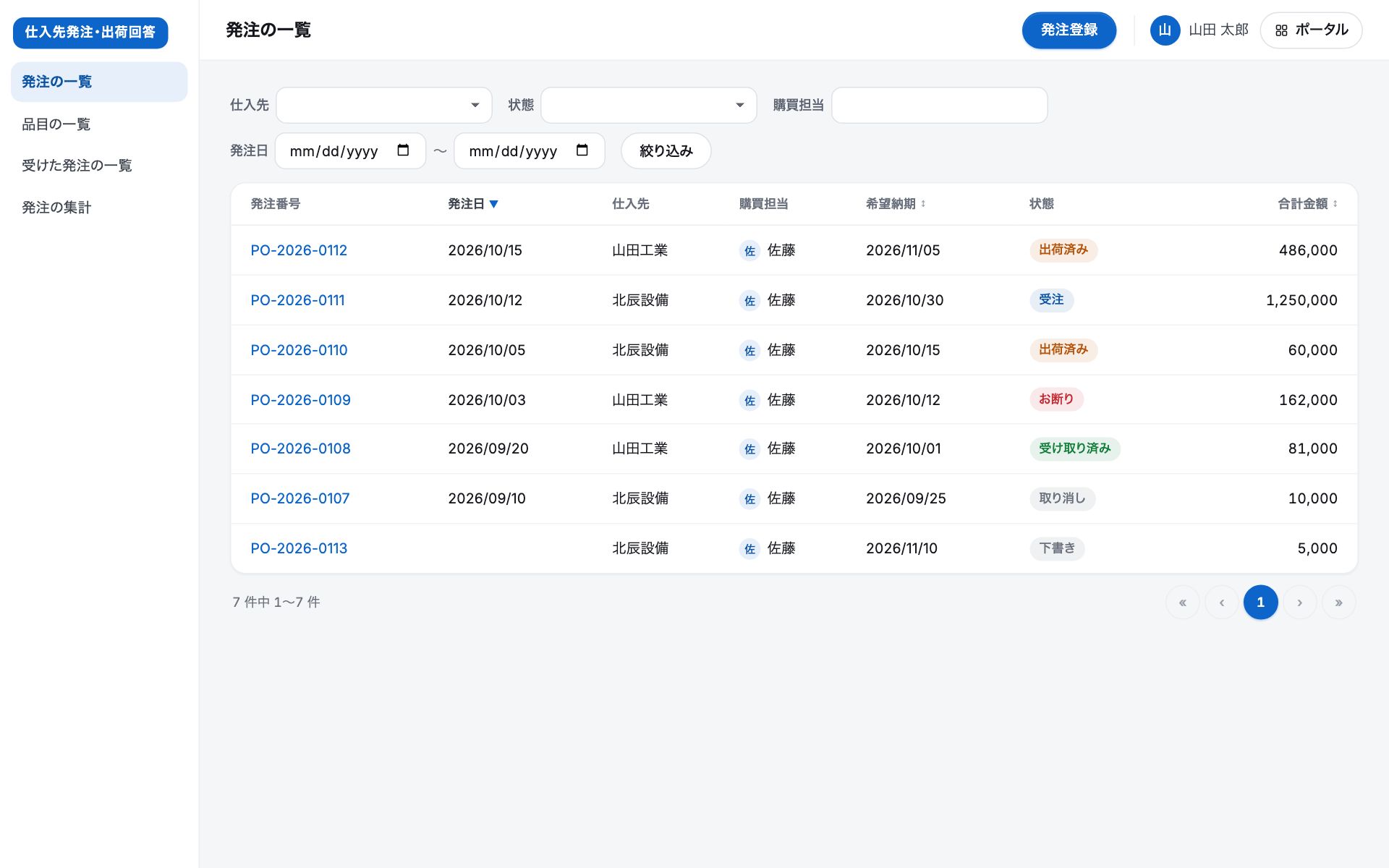Open order PO-2026-0107
Image resolution: width=1389 pixels, height=868 pixels.
[300, 498]
